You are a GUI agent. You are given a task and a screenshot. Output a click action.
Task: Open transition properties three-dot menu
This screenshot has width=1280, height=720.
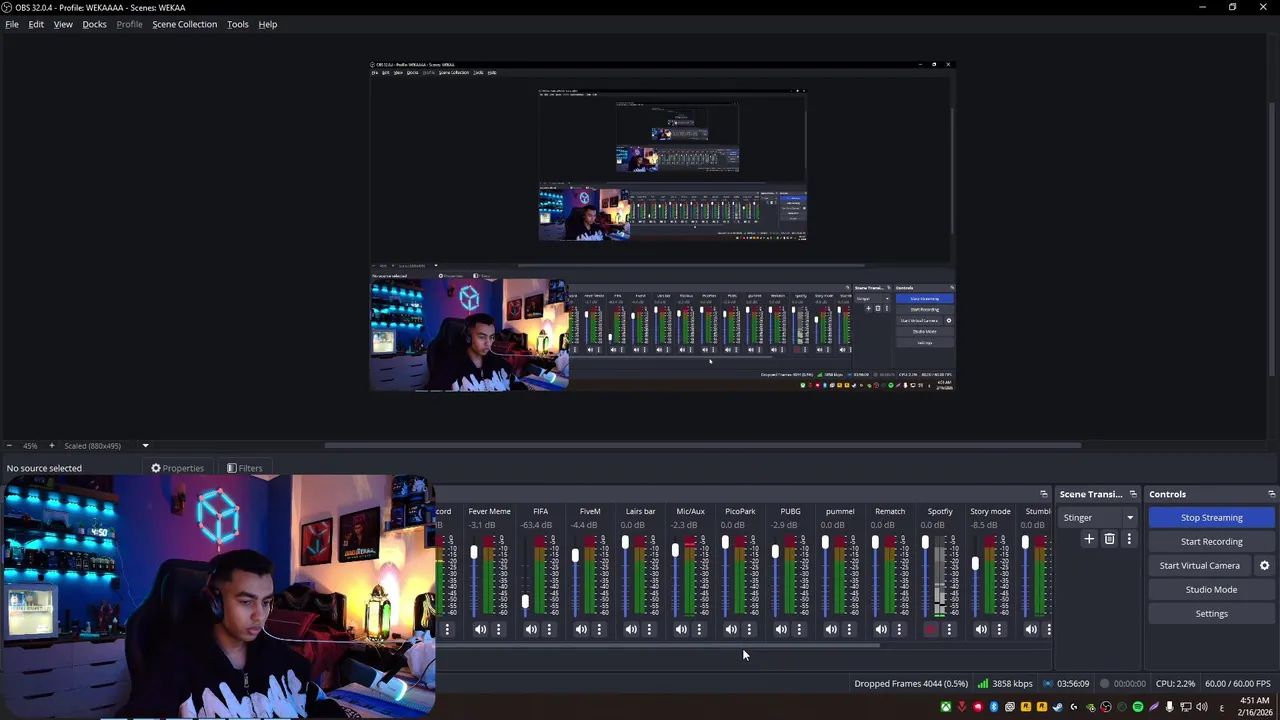click(x=1129, y=539)
